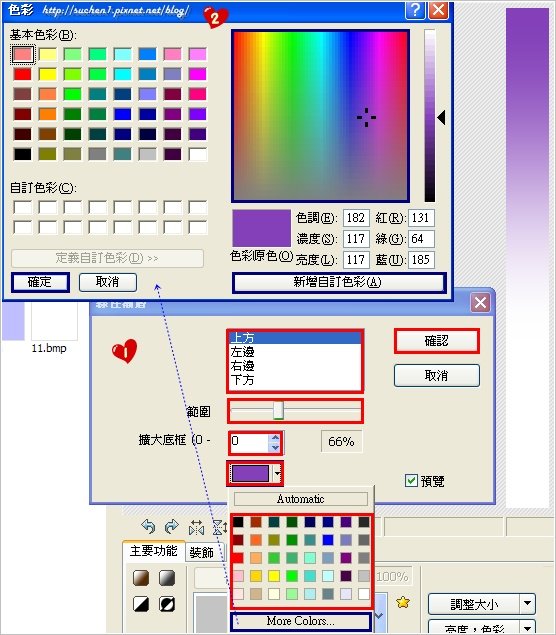Viewport: 556px width, 635px height.
Task: Pick black swatch in dropdown palette
Action: coord(238,522)
